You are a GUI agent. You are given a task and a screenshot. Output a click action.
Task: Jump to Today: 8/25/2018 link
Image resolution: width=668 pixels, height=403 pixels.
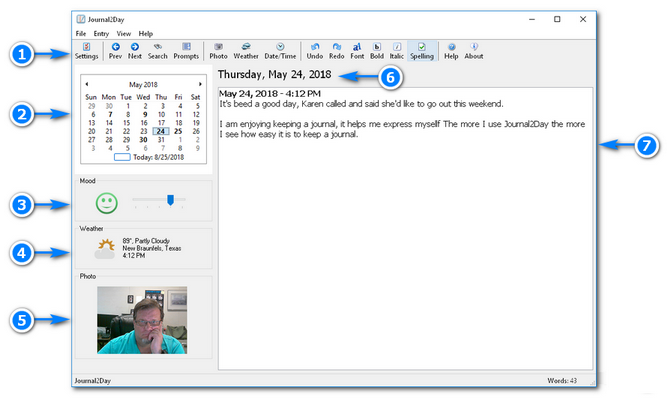pyautogui.click(x=158, y=157)
